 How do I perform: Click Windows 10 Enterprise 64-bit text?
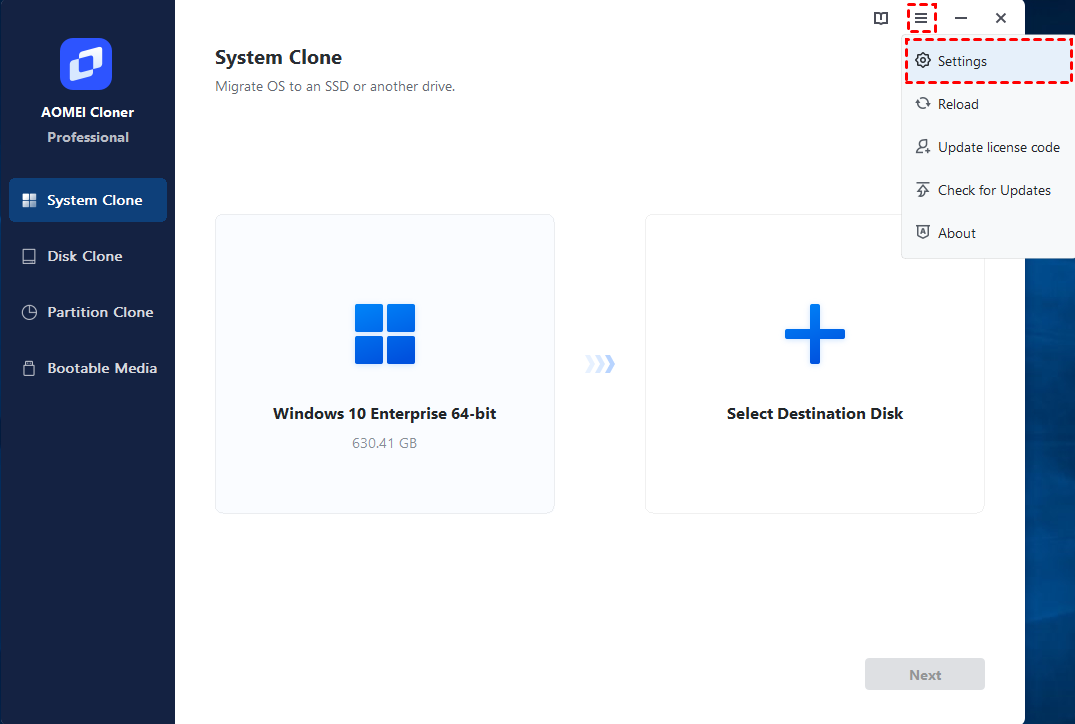point(385,413)
